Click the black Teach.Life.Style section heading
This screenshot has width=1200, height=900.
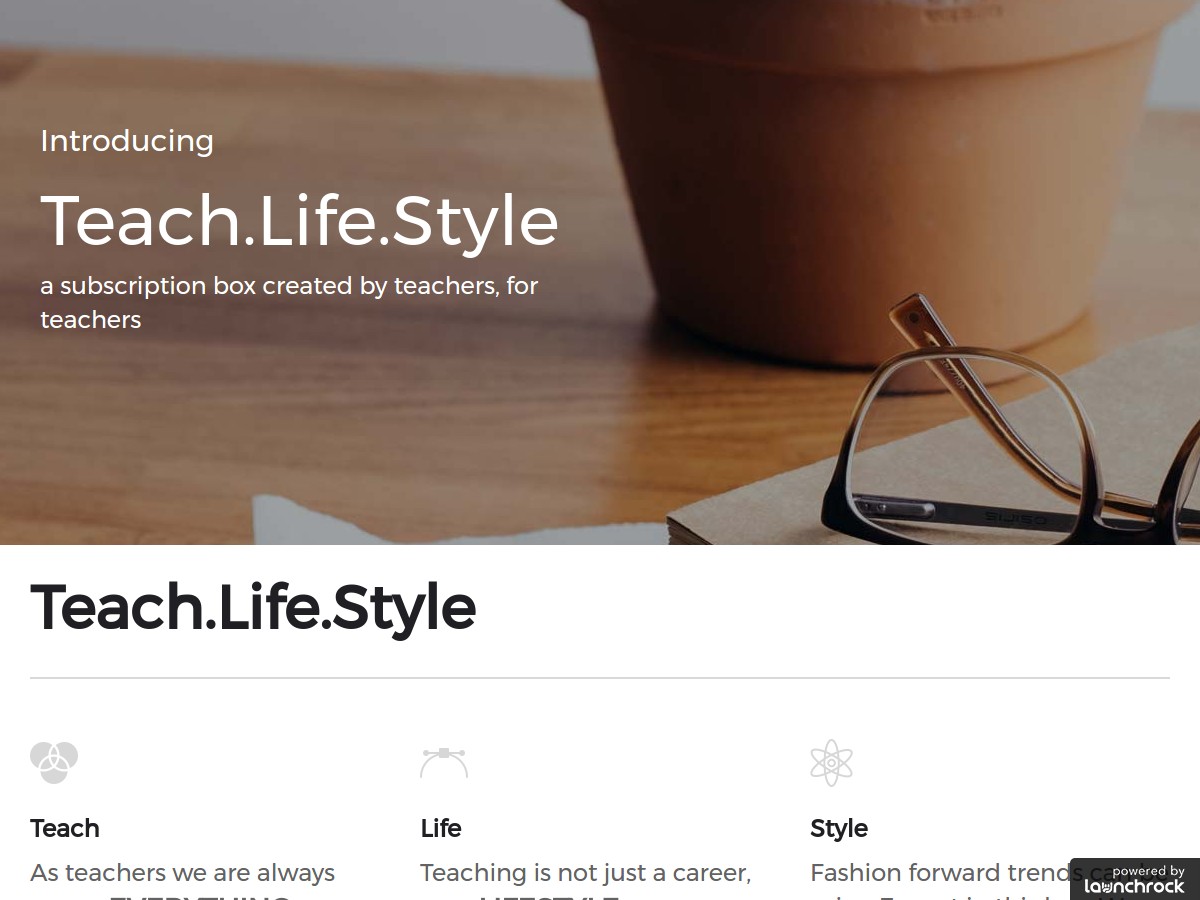point(253,607)
